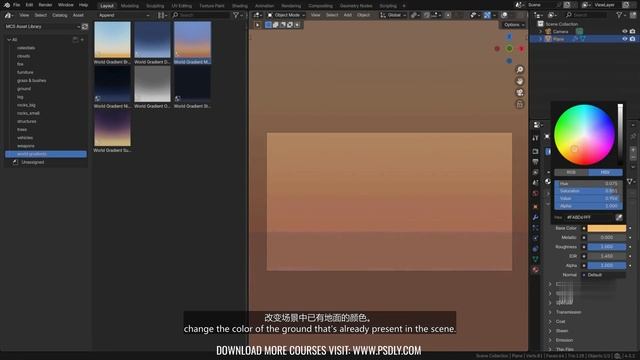
Task: Expand the Camera outliner item
Action: 540,31
